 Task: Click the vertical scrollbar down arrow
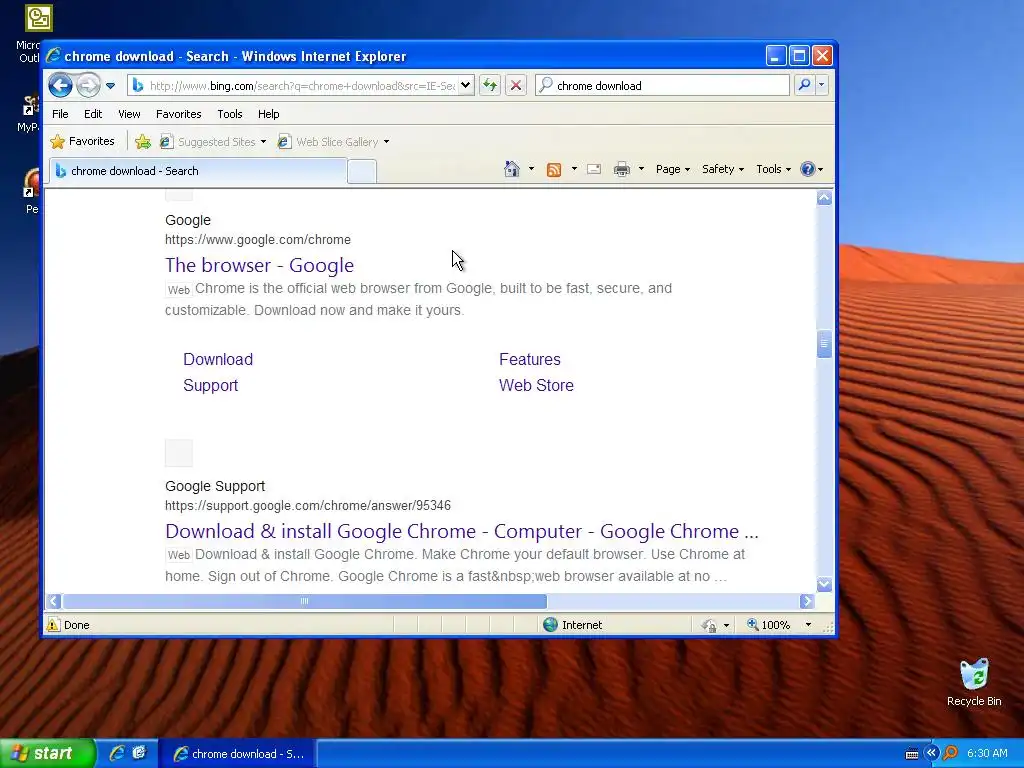coord(824,584)
